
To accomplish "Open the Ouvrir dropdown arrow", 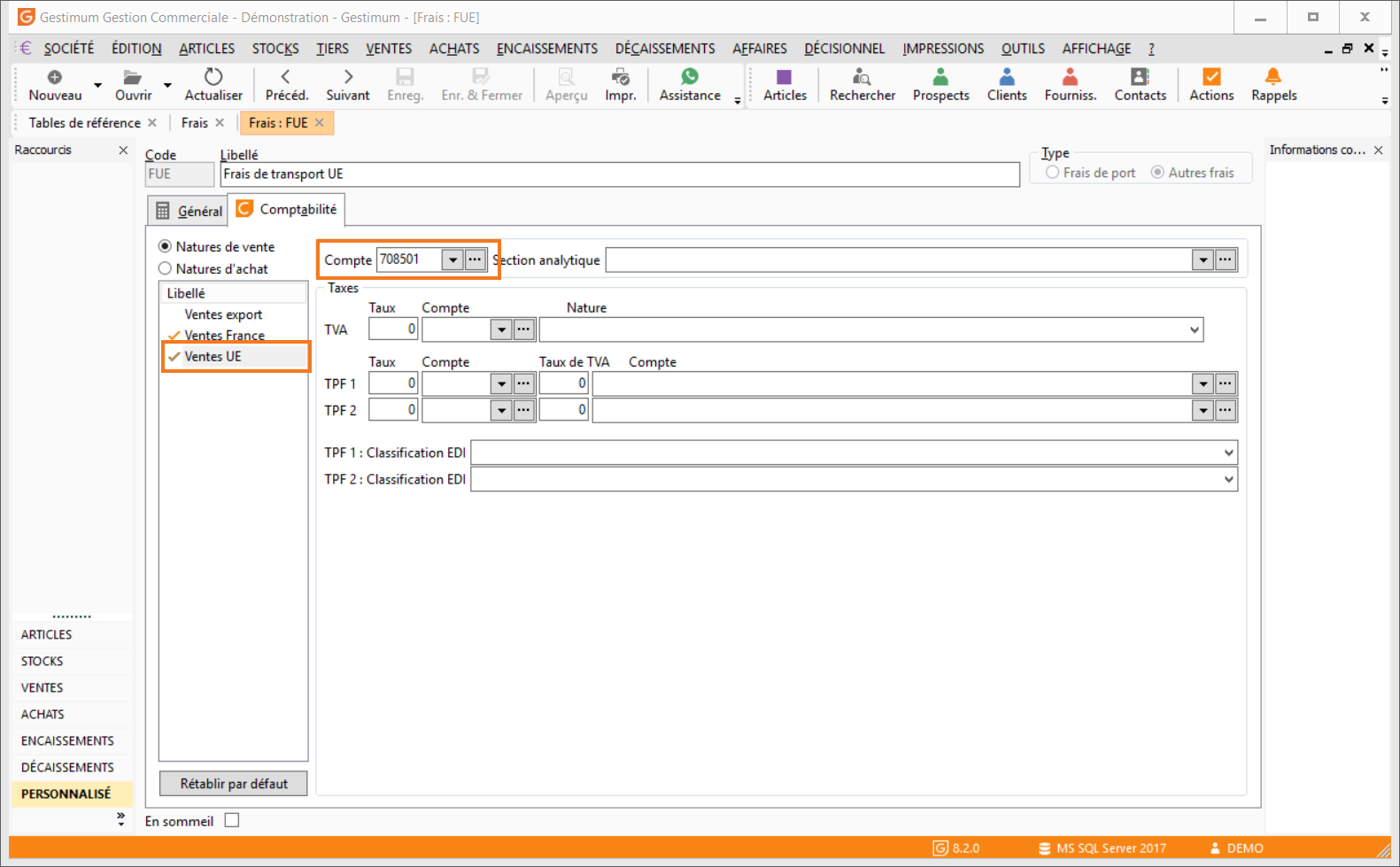I will tap(167, 86).
